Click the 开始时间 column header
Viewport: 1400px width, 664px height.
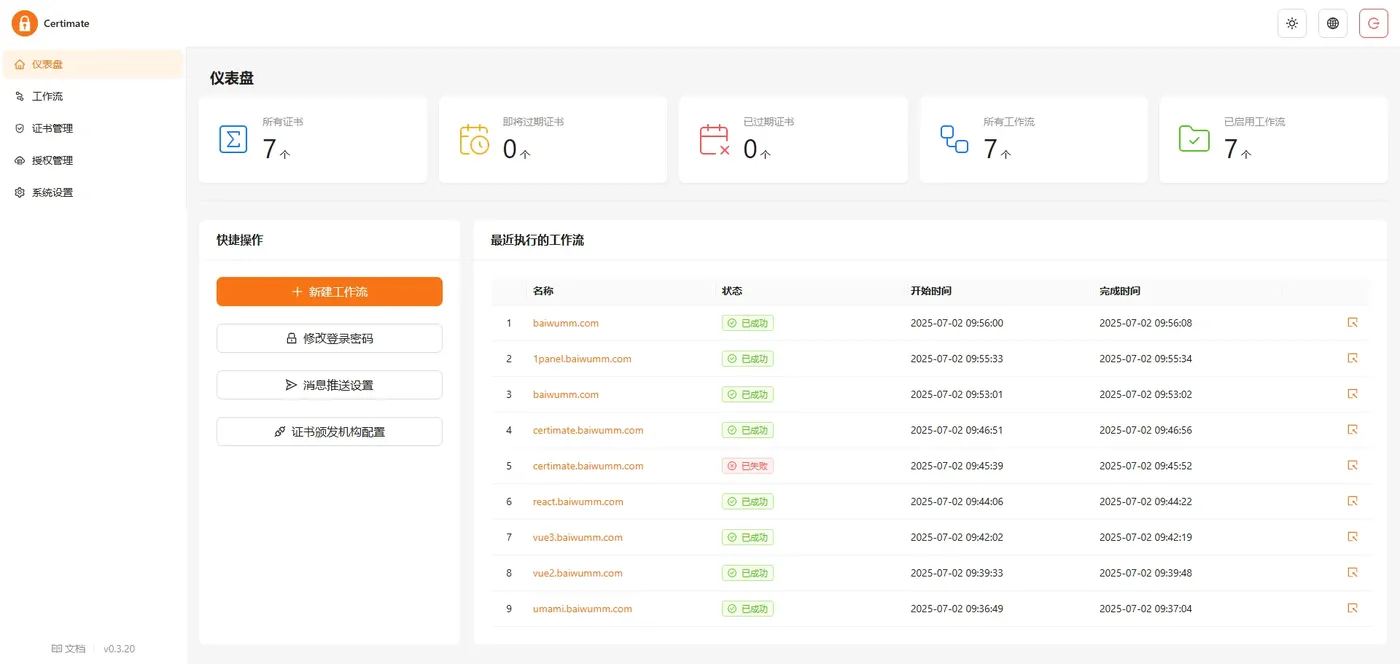[931, 291]
